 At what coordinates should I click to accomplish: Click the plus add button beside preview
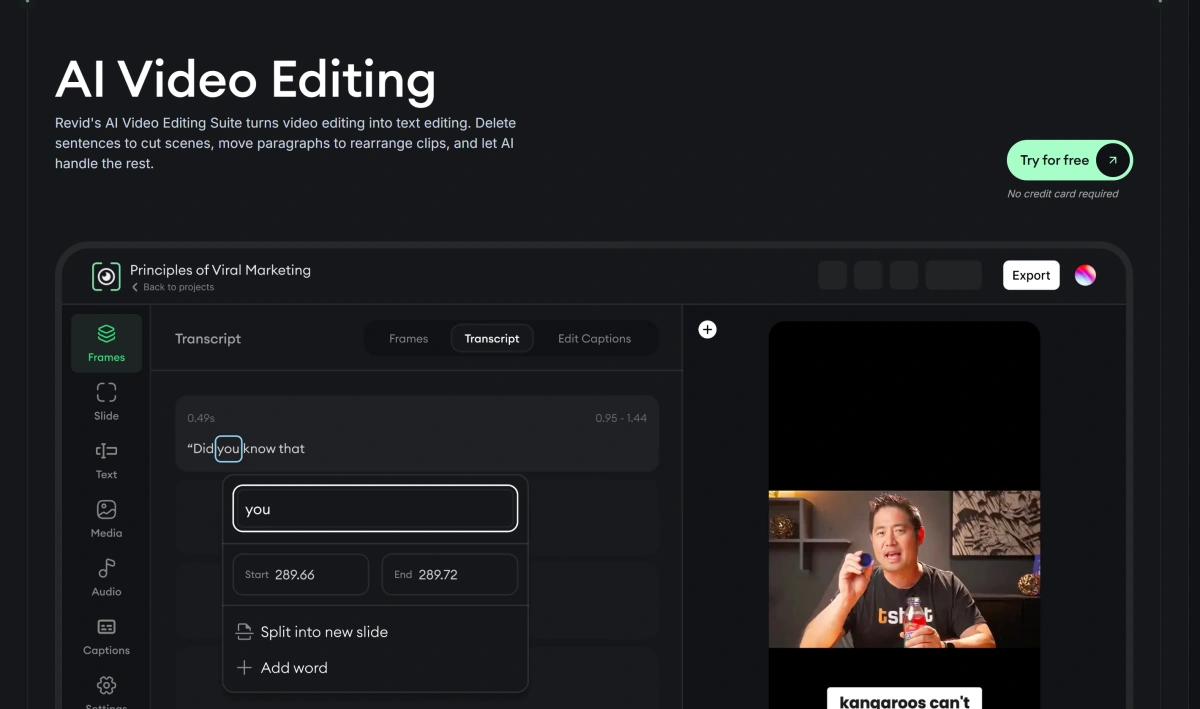click(707, 329)
